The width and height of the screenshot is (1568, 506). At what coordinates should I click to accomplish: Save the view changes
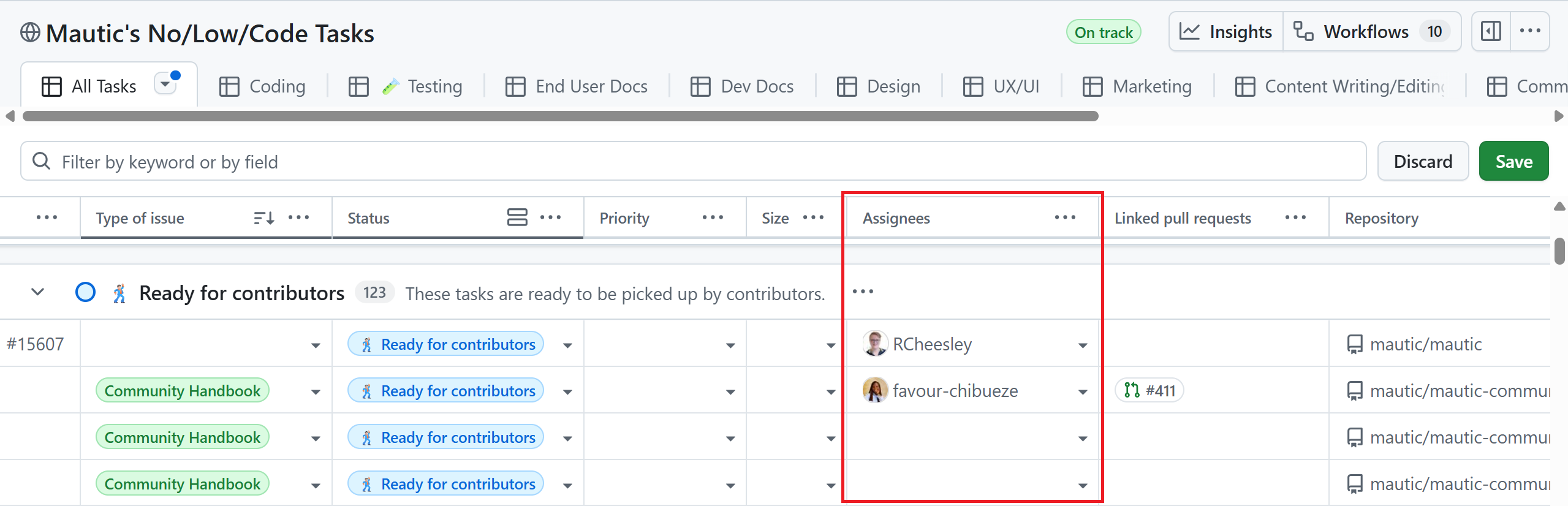pos(1513,162)
